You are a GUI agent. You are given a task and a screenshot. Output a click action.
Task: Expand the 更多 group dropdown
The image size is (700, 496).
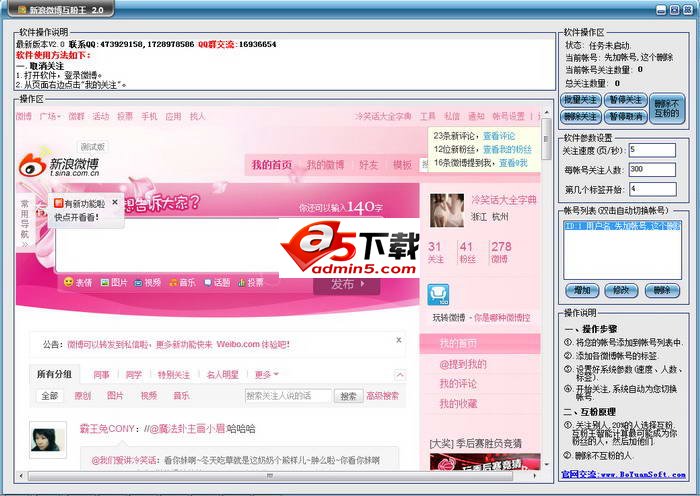point(267,374)
